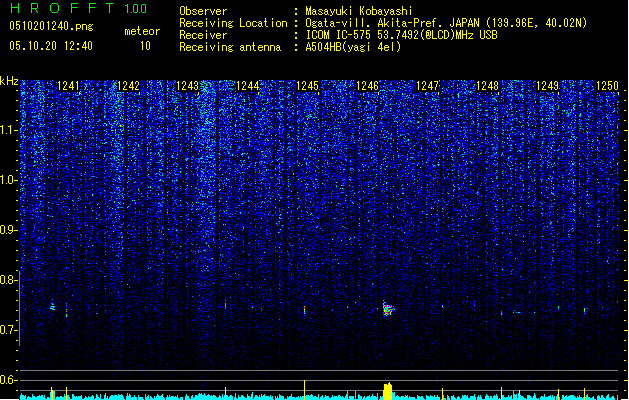The height and width of the screenshot is (400, 629).
Task: Click the 1.0 kHz axis label
Action: pos(8,180)
